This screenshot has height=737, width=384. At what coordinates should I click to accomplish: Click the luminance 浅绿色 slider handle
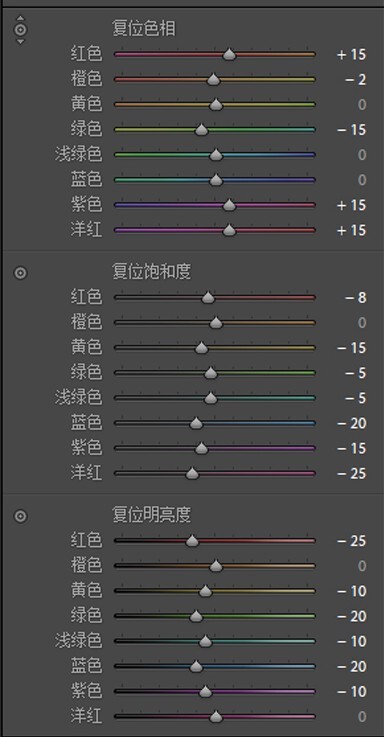pyautogui.click(x=205, y=642)
